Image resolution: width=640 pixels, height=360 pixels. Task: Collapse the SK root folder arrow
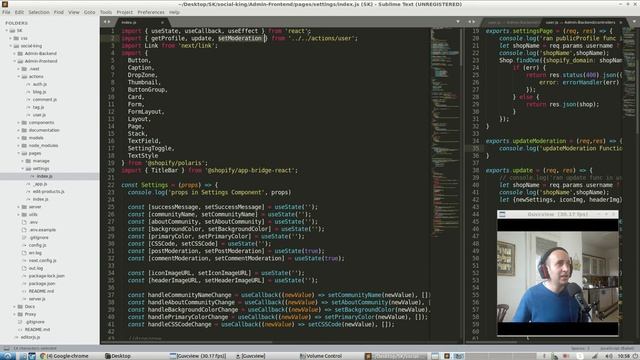pos(7,31)
